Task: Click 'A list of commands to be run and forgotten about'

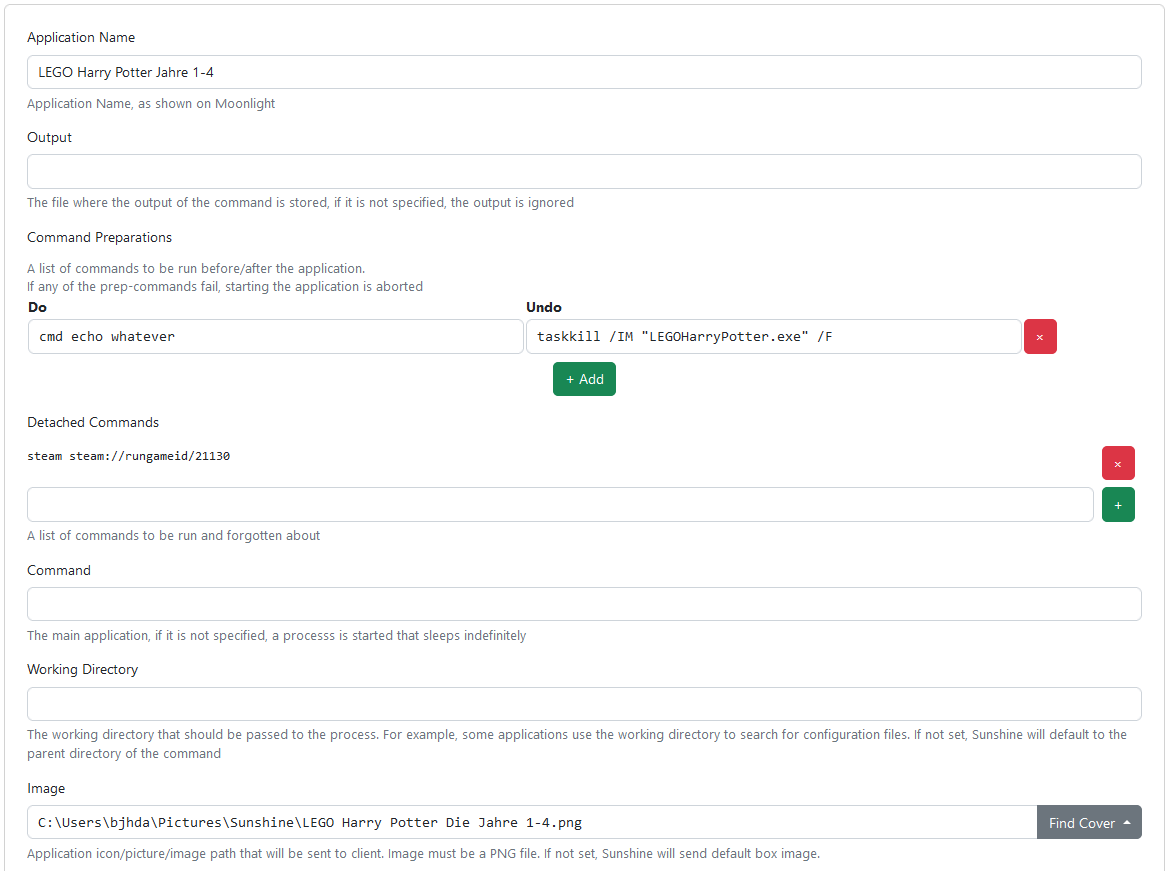Action: pos(174,536)
